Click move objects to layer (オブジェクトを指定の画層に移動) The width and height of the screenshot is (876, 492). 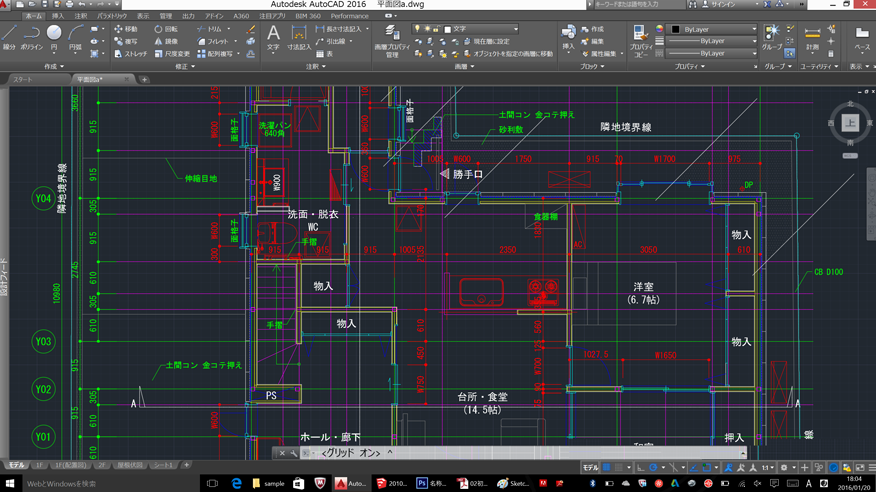[x=508, y=54]
